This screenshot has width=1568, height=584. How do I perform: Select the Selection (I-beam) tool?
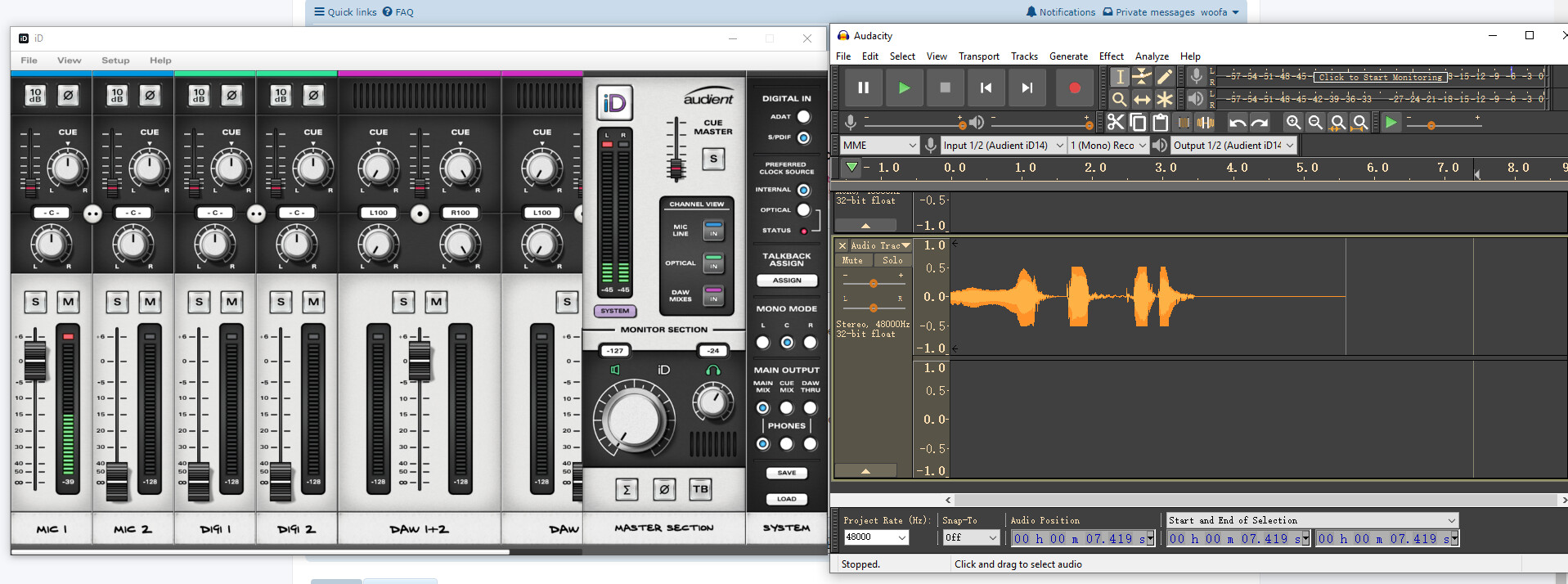point(1119,77)
